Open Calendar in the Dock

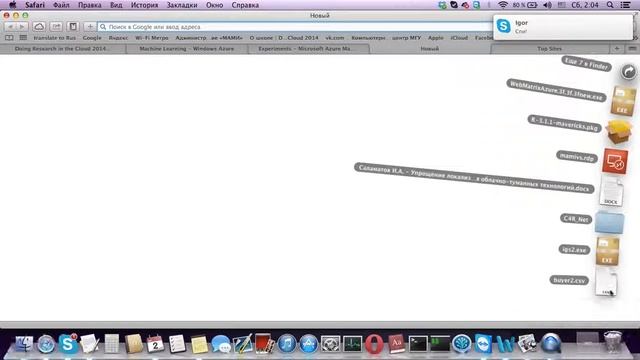pyautogui.click(x=155, y=344)
